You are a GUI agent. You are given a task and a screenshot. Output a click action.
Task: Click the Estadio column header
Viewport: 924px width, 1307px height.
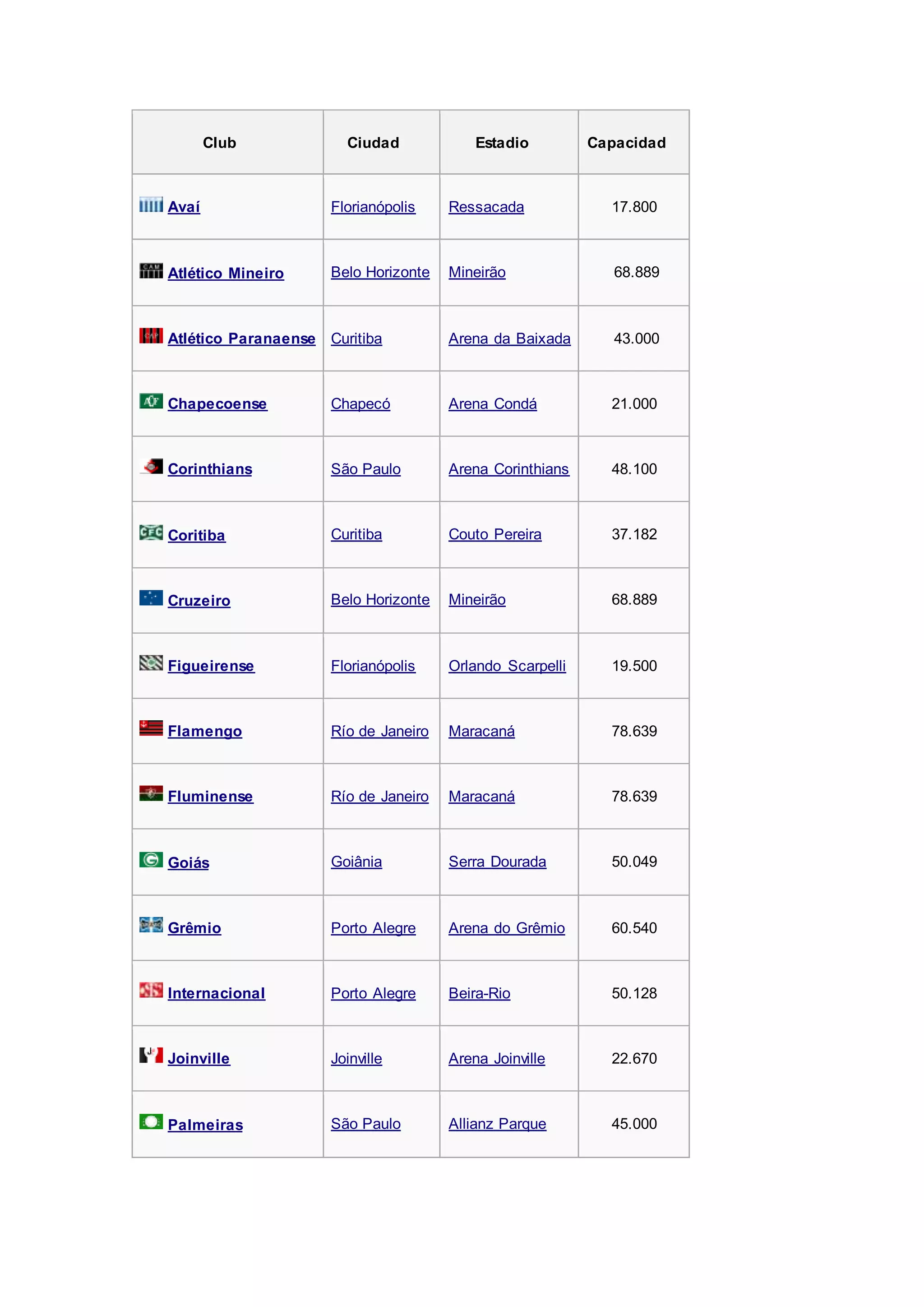[502, 143]
